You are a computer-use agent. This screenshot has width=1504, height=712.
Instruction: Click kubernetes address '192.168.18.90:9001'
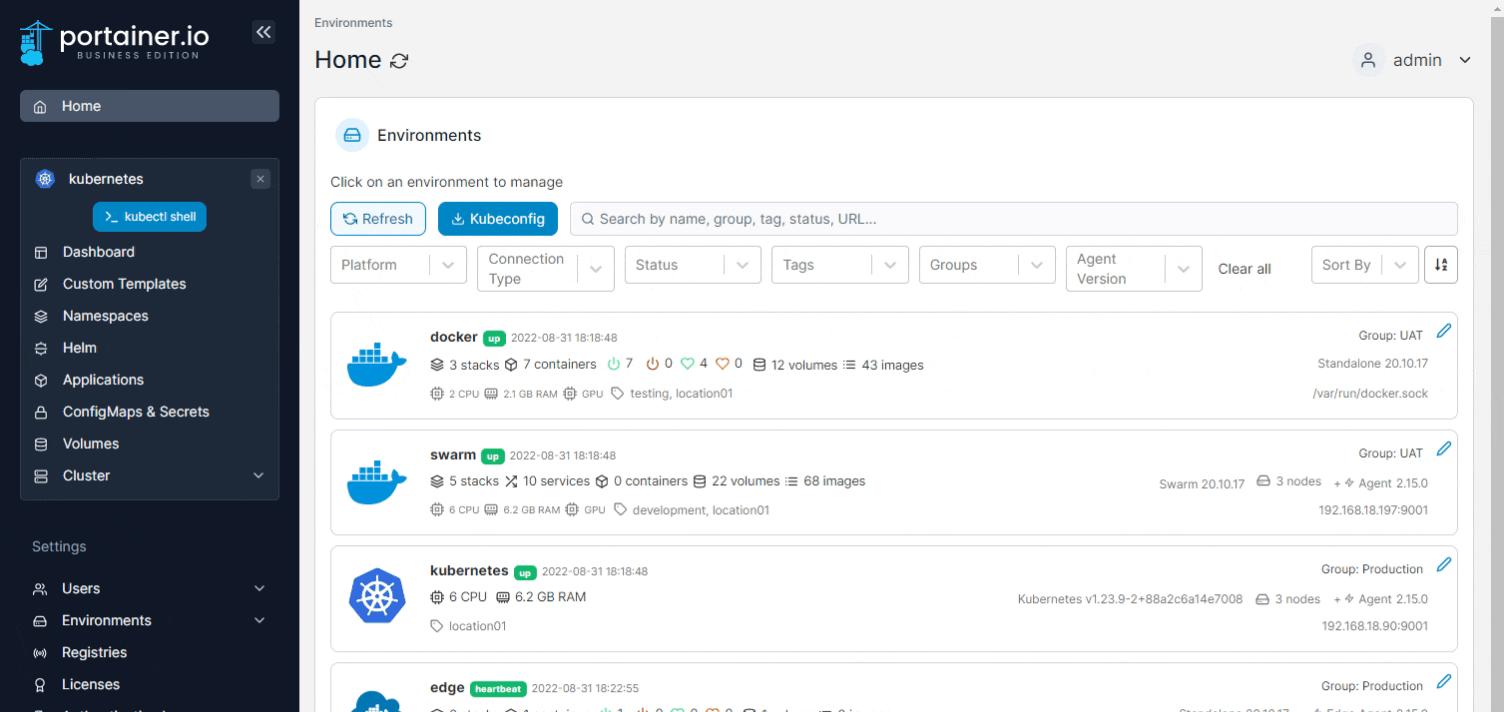pyautogui.click(x=1375, y=627)
